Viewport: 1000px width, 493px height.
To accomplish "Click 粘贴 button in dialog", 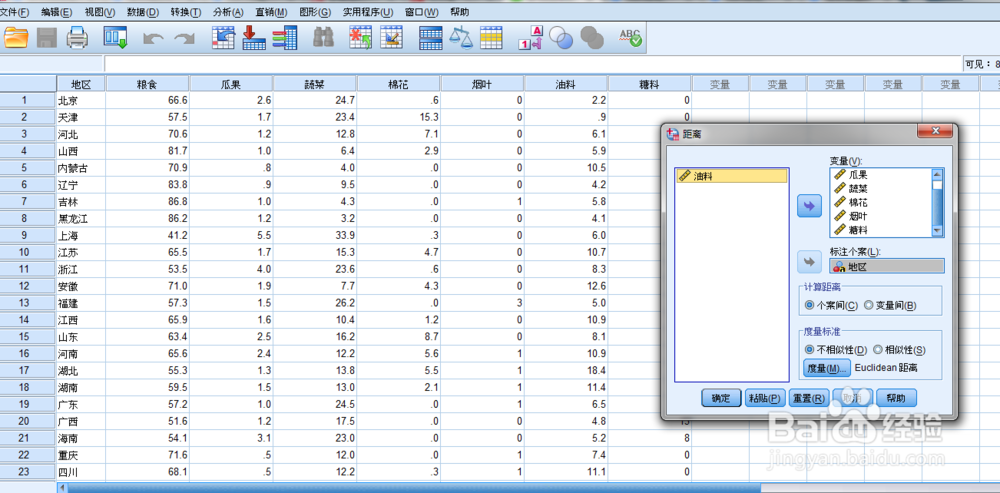I will tap(765, 398).
